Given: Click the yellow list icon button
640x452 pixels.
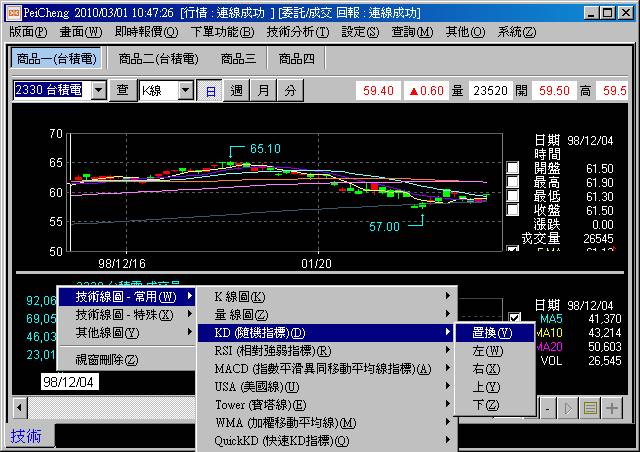Looking at the screenshot, I should pyautogui.click(x=590, y=408).
